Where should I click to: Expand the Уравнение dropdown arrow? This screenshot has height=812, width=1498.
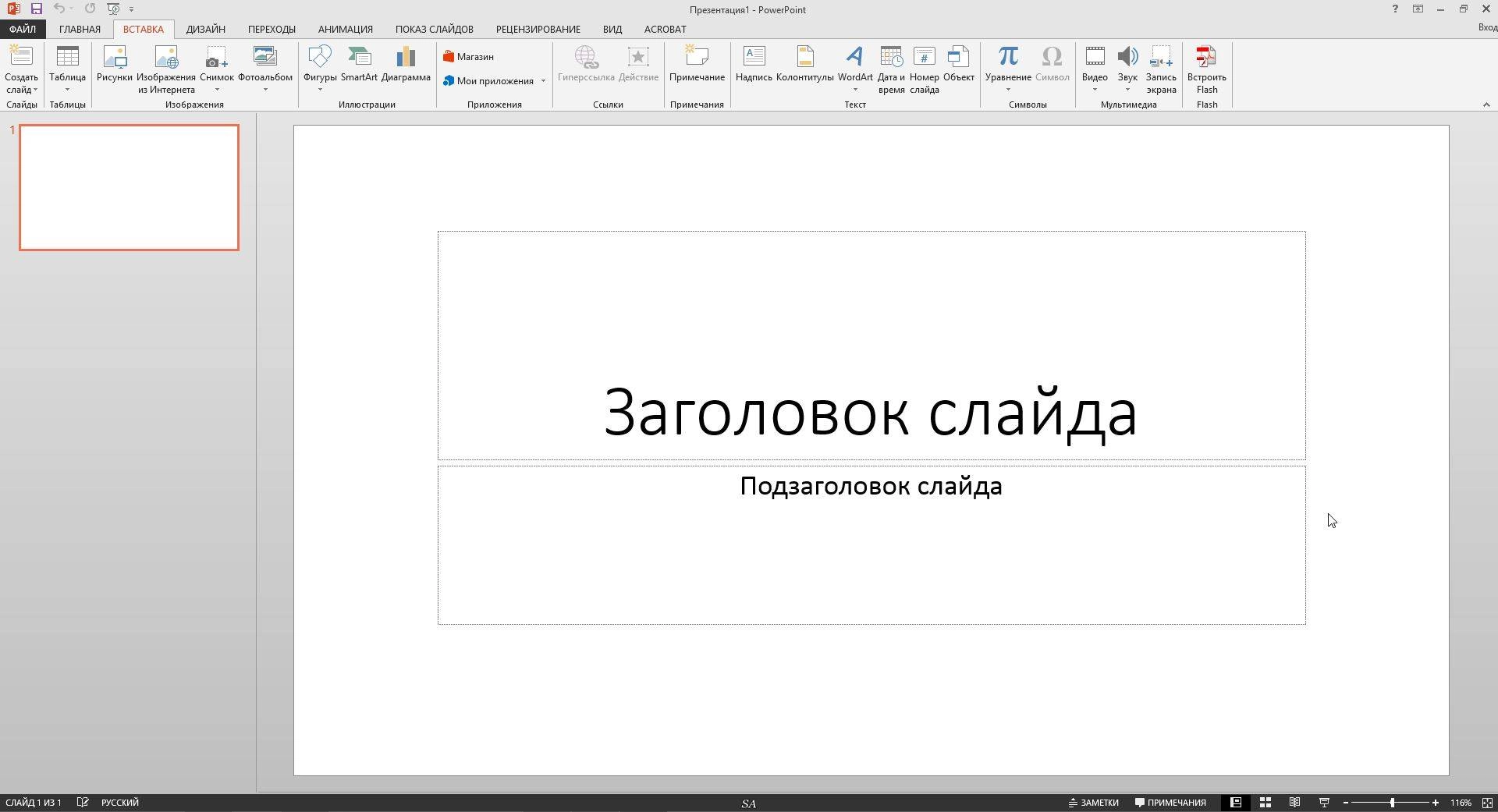point(1008,90)
